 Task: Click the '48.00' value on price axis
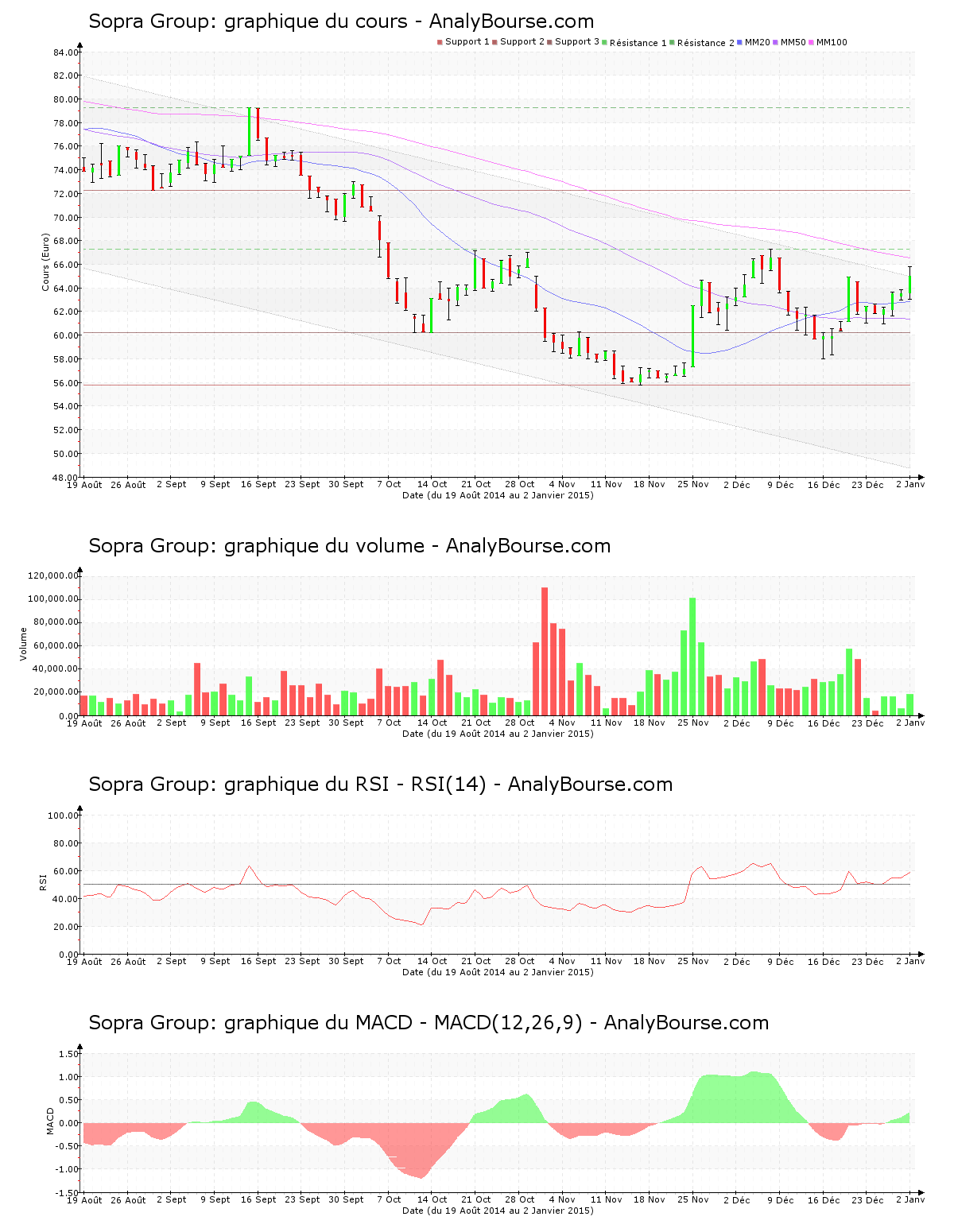[66, 478]
